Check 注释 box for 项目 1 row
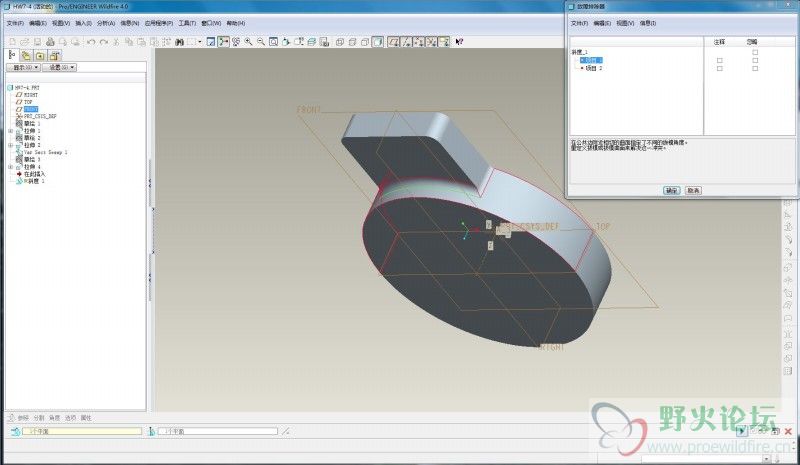 [x=720, y=60]
